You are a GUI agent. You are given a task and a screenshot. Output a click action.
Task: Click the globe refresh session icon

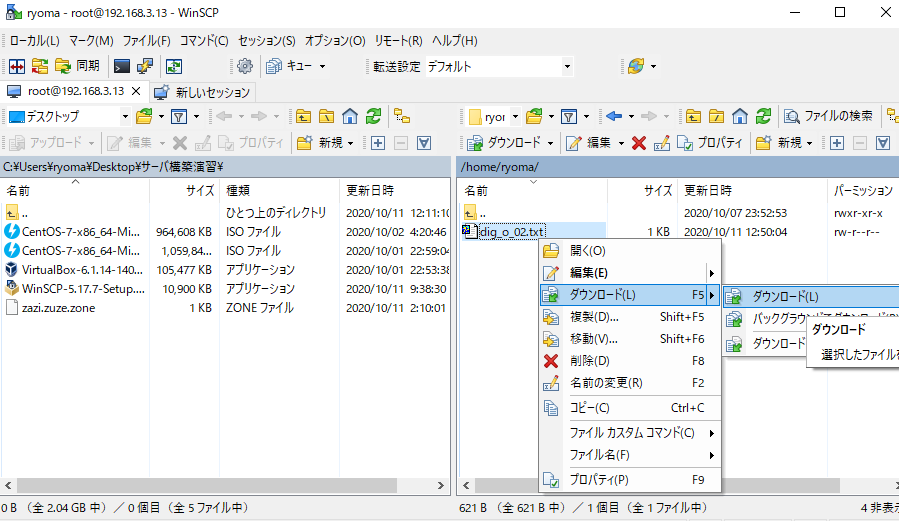(636, 66)
